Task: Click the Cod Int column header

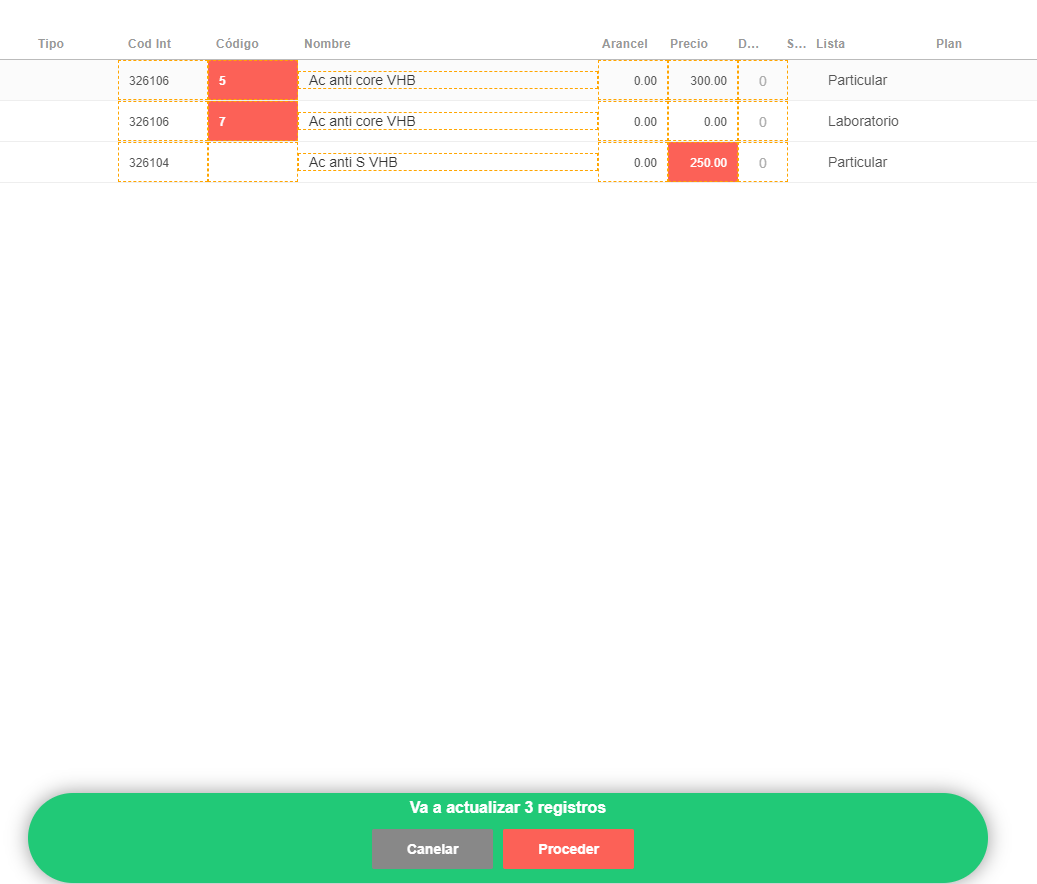Action: click(x=149, y=44)
